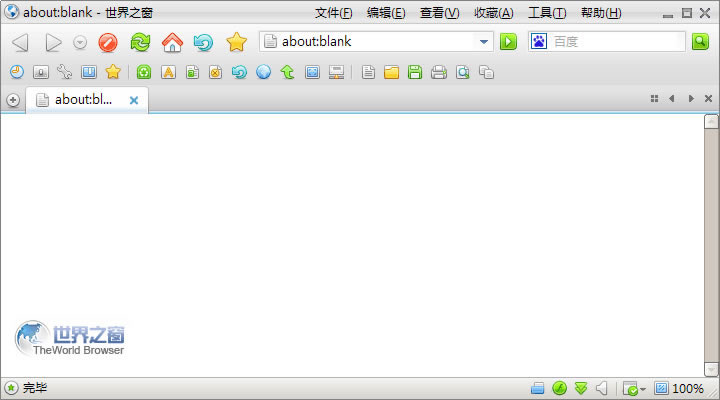Click the tab bar left arrow

(672, 99)
